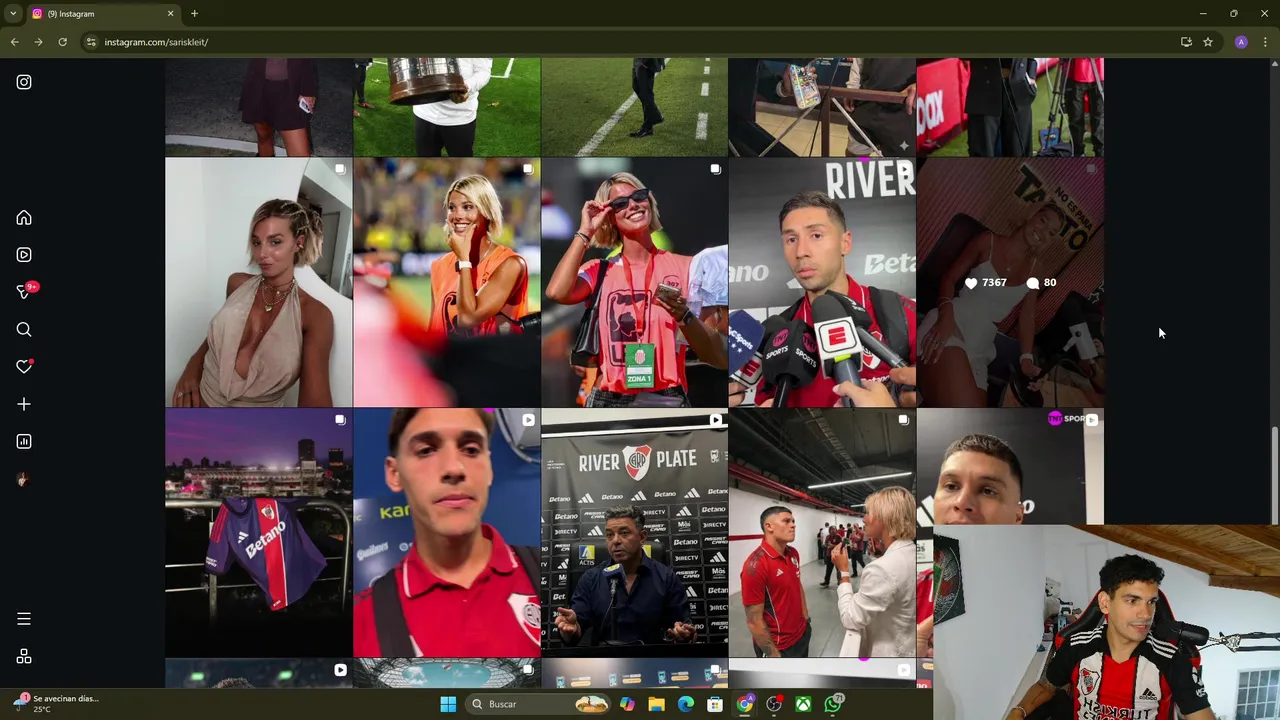The height and width of the screenshot is (720, 1280).
Task: Launch Microsoft Edge from taskbar
Action: pyautogui.click(x=685, y=704)
